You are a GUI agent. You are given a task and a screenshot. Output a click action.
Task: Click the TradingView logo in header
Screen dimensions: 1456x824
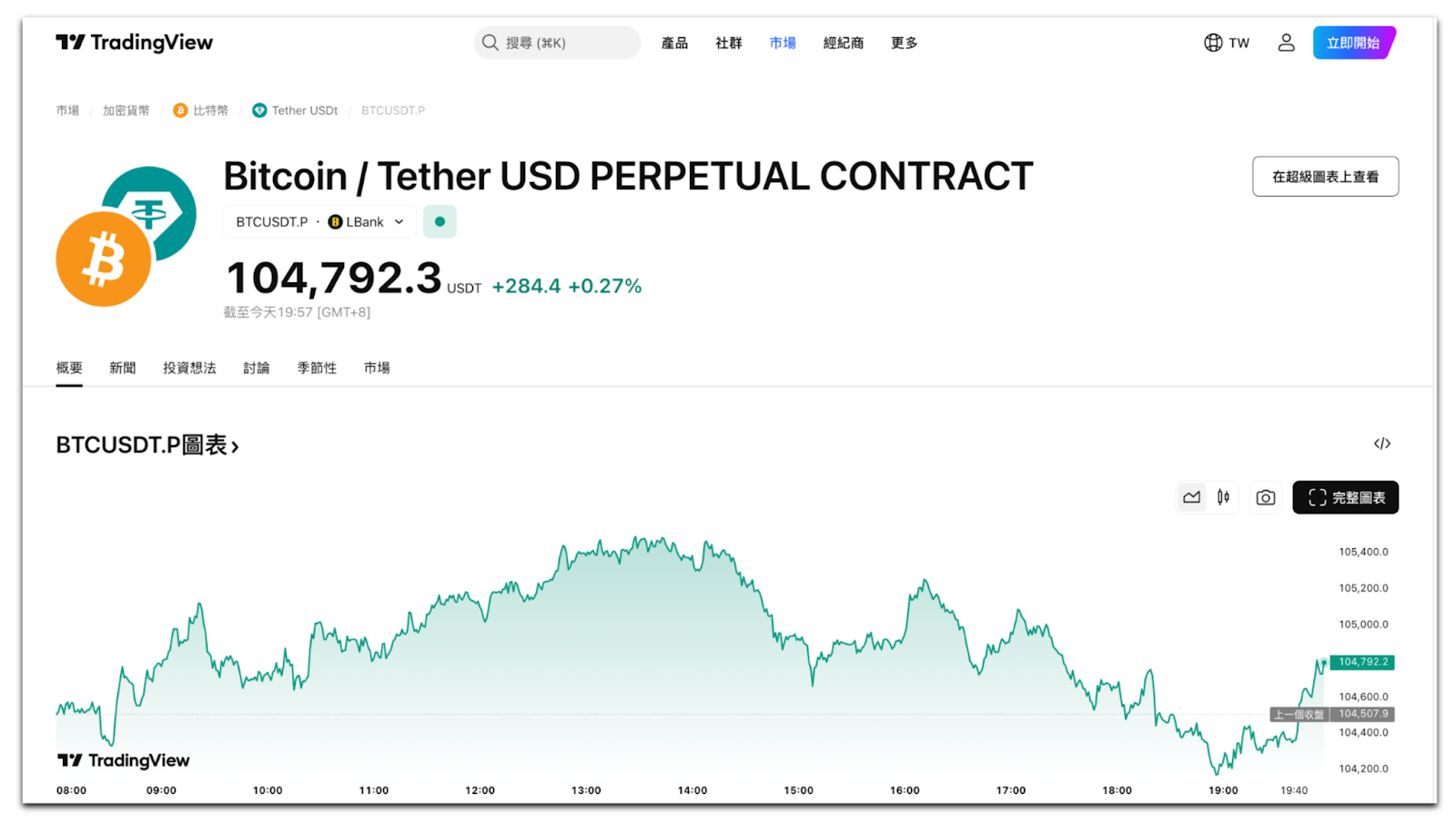coord(134,43)
